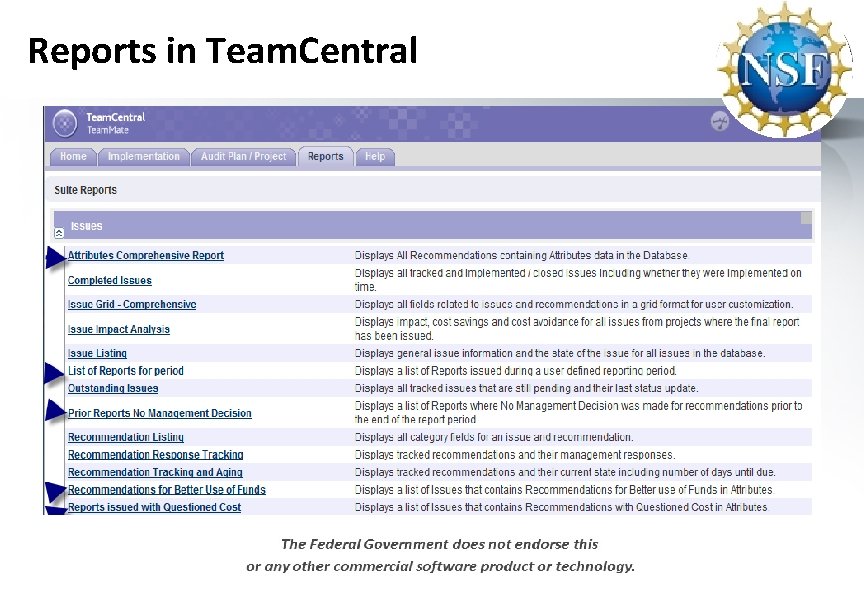Click description 'Displays all fields related to issues and recommendations'
Image resolution: width=864 pixels, height=598 pixels.
(x=574, y=304)
